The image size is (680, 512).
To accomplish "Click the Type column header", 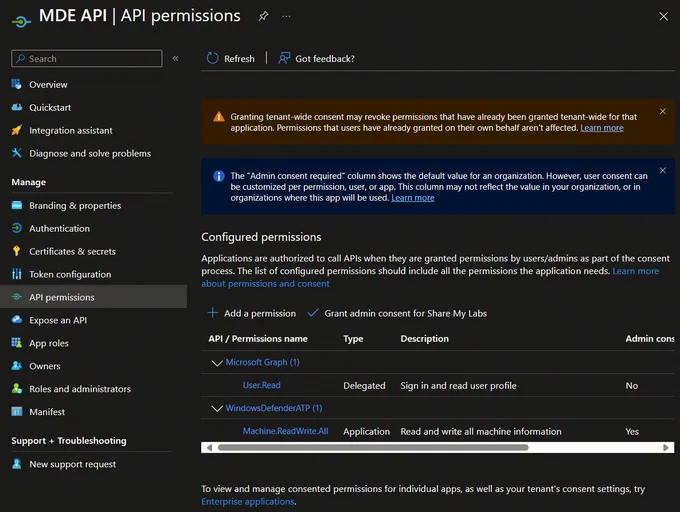I will tap(353, 339).
